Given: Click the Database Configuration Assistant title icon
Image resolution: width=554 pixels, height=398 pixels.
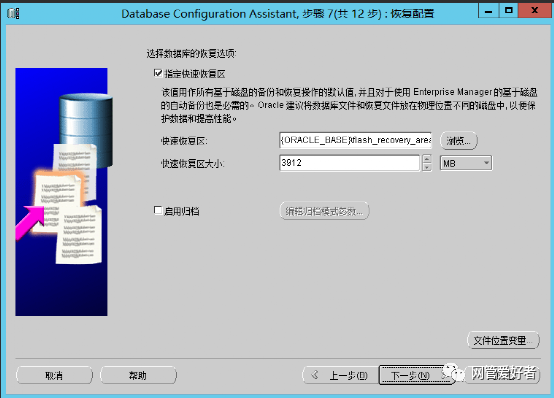Looking at the screenshot, I should (13, 13).
